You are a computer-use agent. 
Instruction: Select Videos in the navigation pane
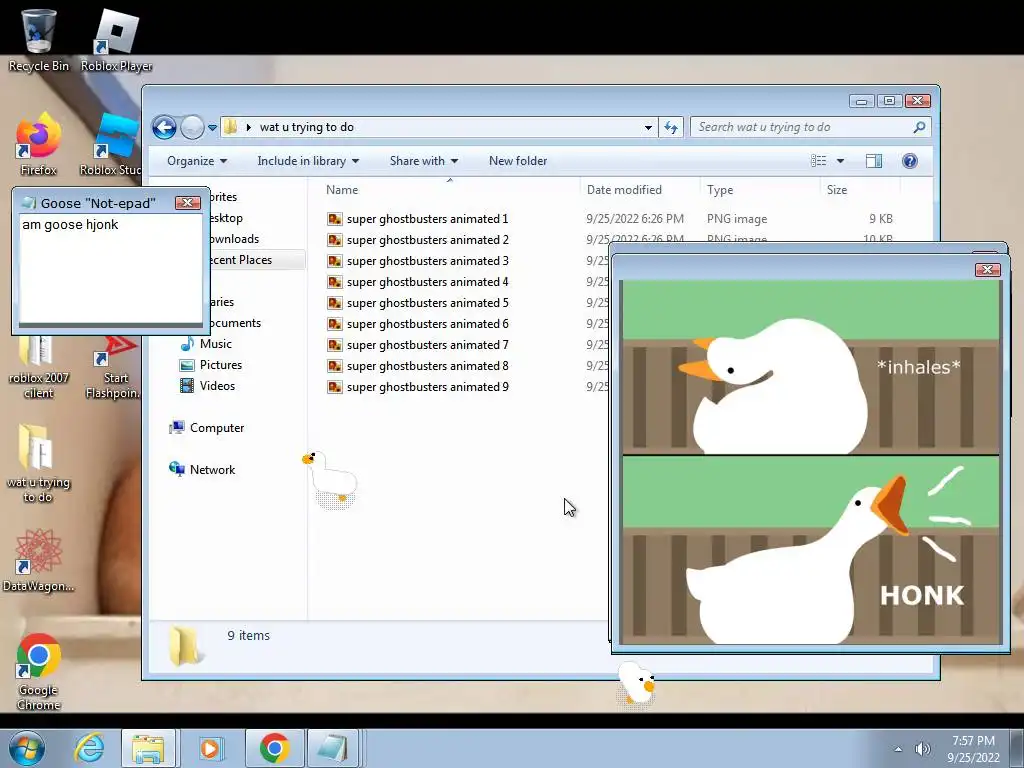click(208, 385)
